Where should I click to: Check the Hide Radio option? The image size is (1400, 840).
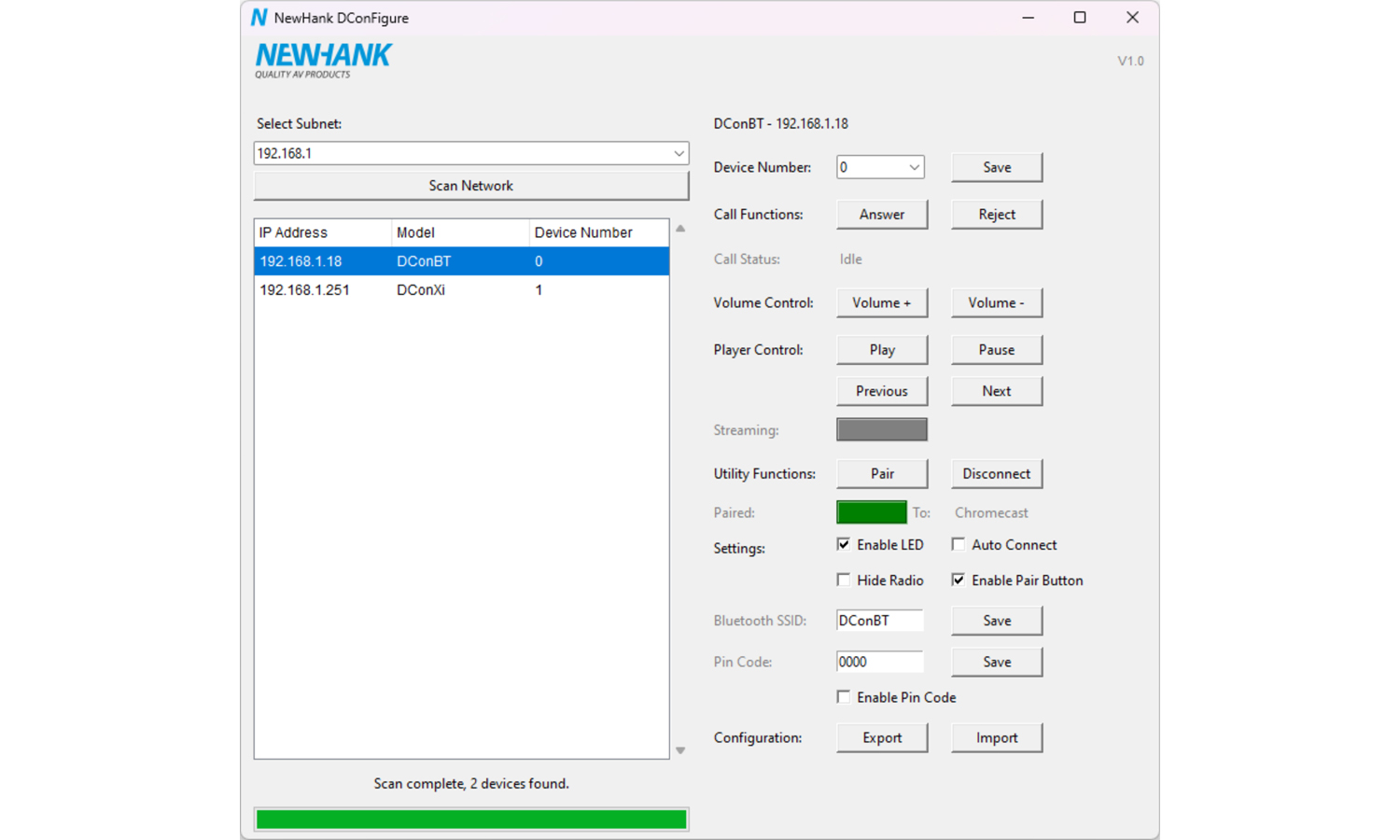pos(844,581)
